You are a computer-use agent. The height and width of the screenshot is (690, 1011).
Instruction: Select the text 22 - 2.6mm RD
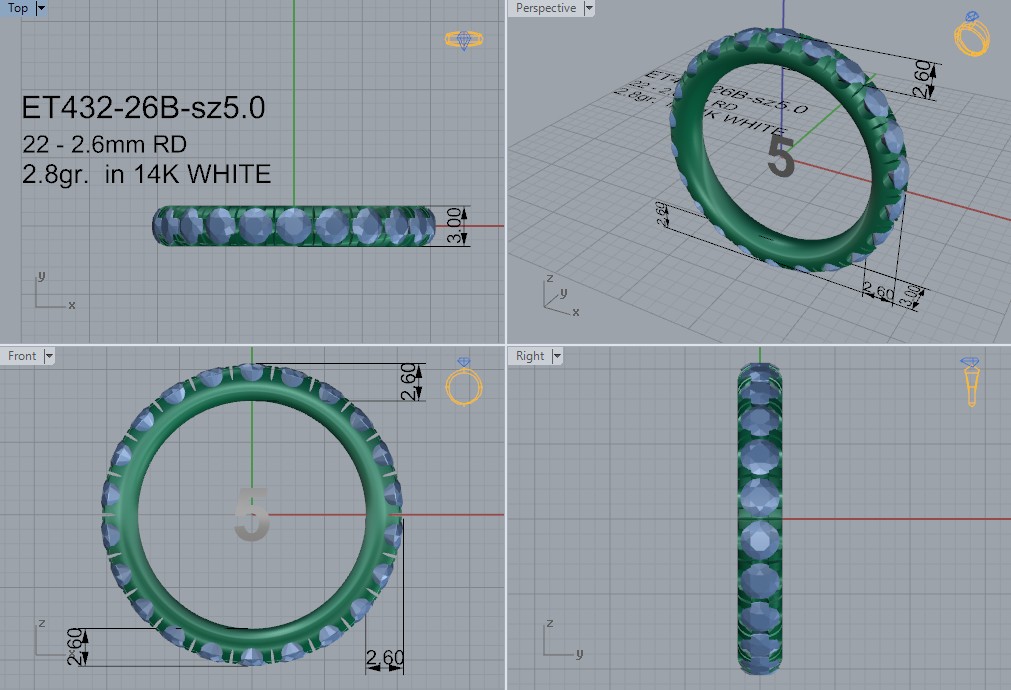pos(104,144)
